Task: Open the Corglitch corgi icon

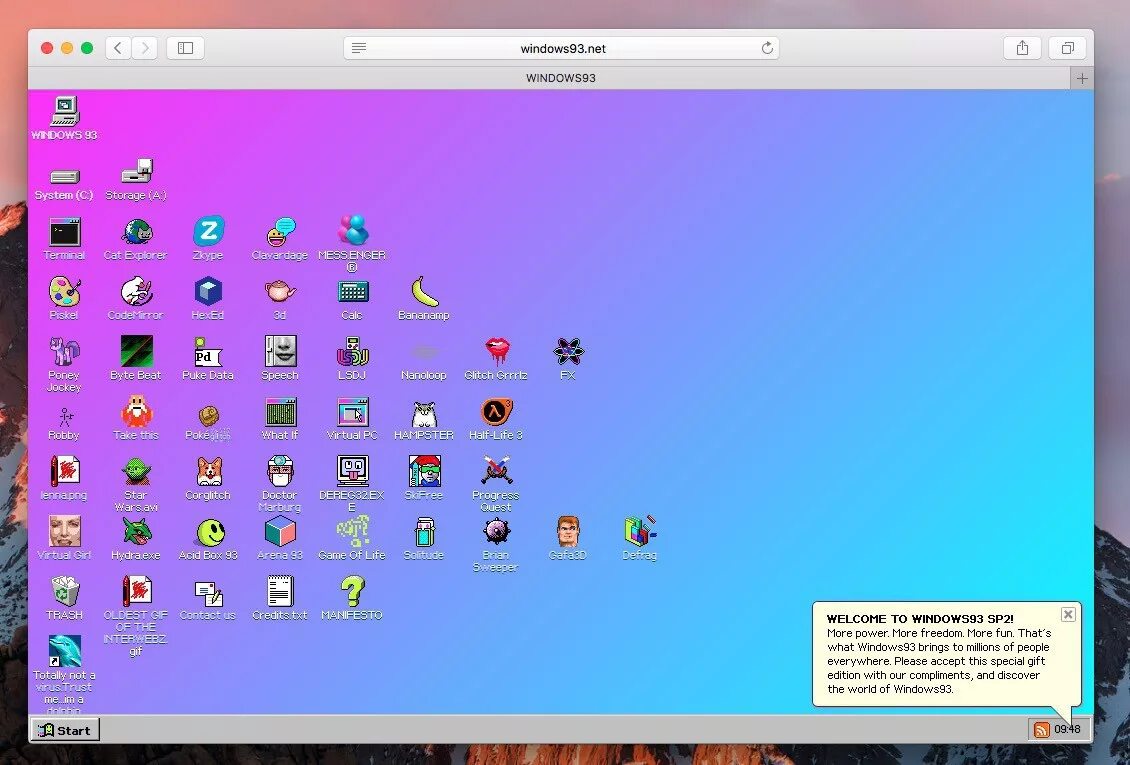Action: (210, 472)
